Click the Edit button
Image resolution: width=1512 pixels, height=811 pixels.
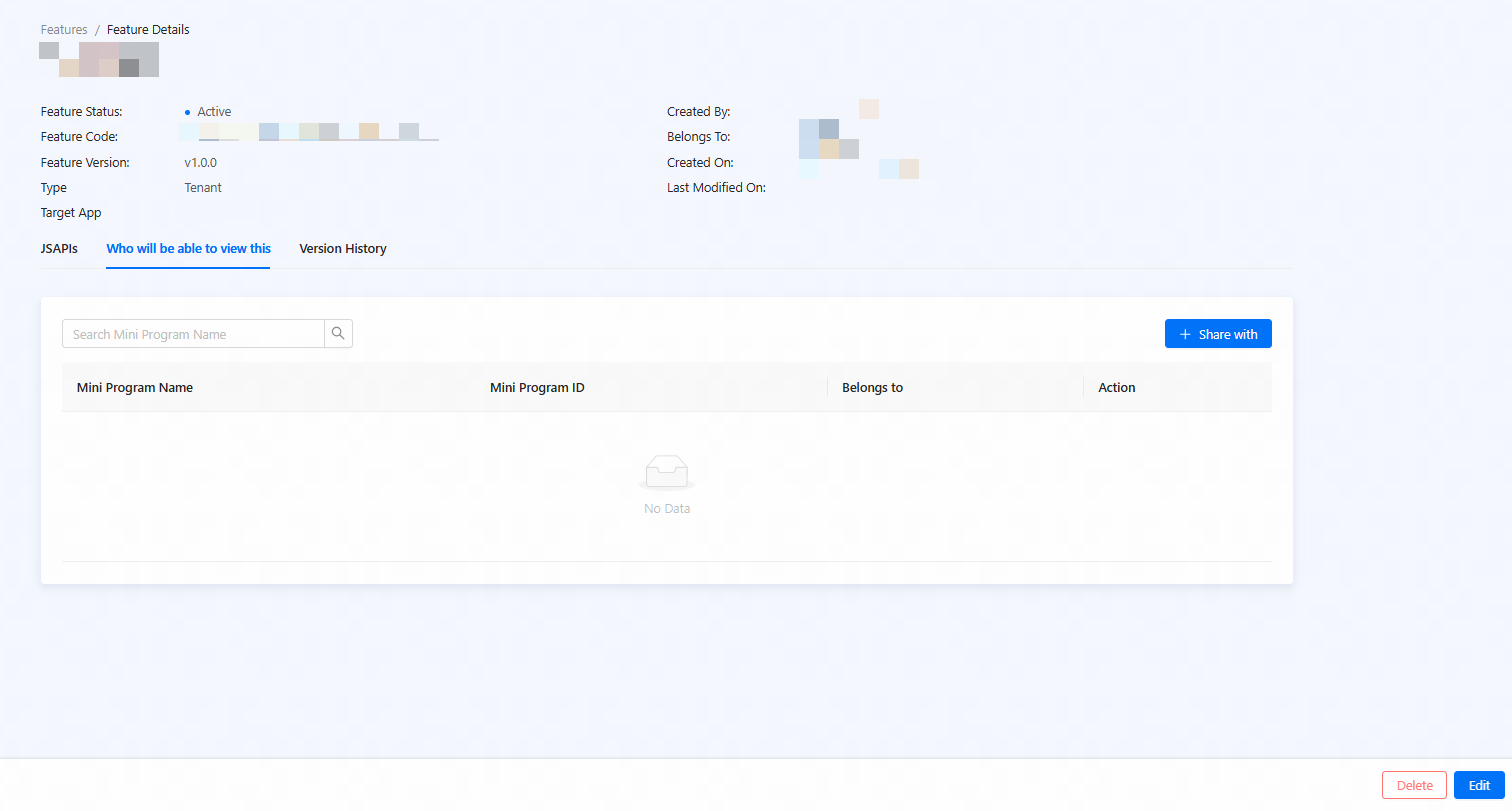coord(1479,785)
